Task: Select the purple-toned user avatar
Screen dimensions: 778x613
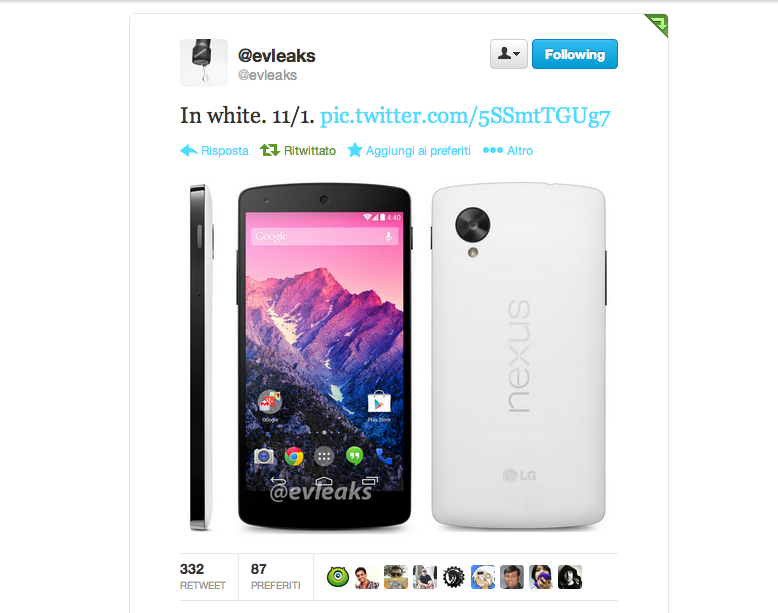Action: (540, 577)
